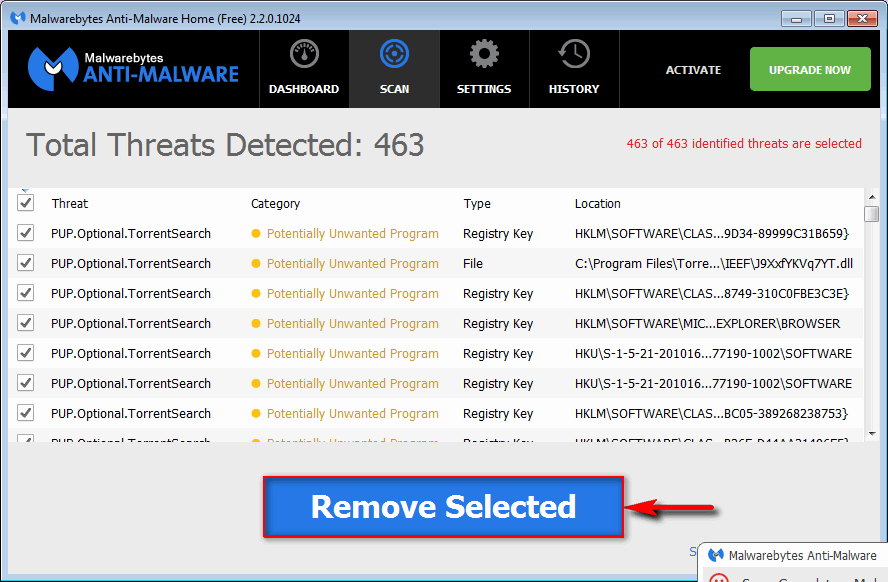888x582 pixels.
Task: Click '463 of 463 identified threats are selected' text
Action: tap(744, 144)
